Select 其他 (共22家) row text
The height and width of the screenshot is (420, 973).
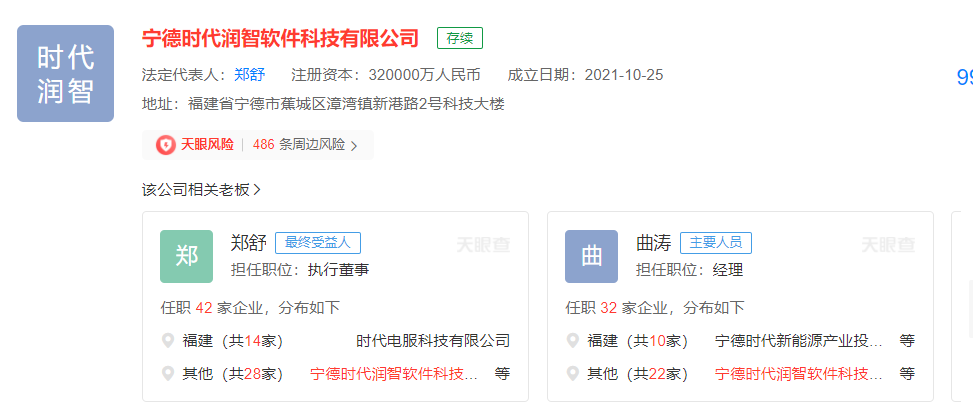coord(638,374)
